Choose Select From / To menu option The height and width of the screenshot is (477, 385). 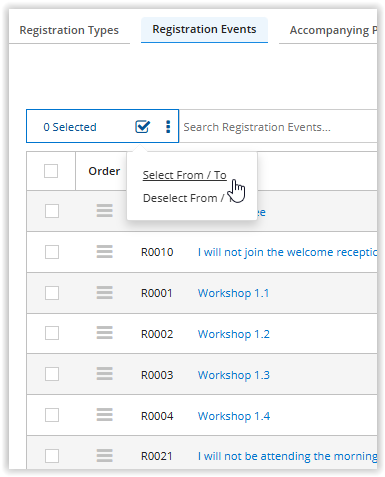tap(185, 175)
